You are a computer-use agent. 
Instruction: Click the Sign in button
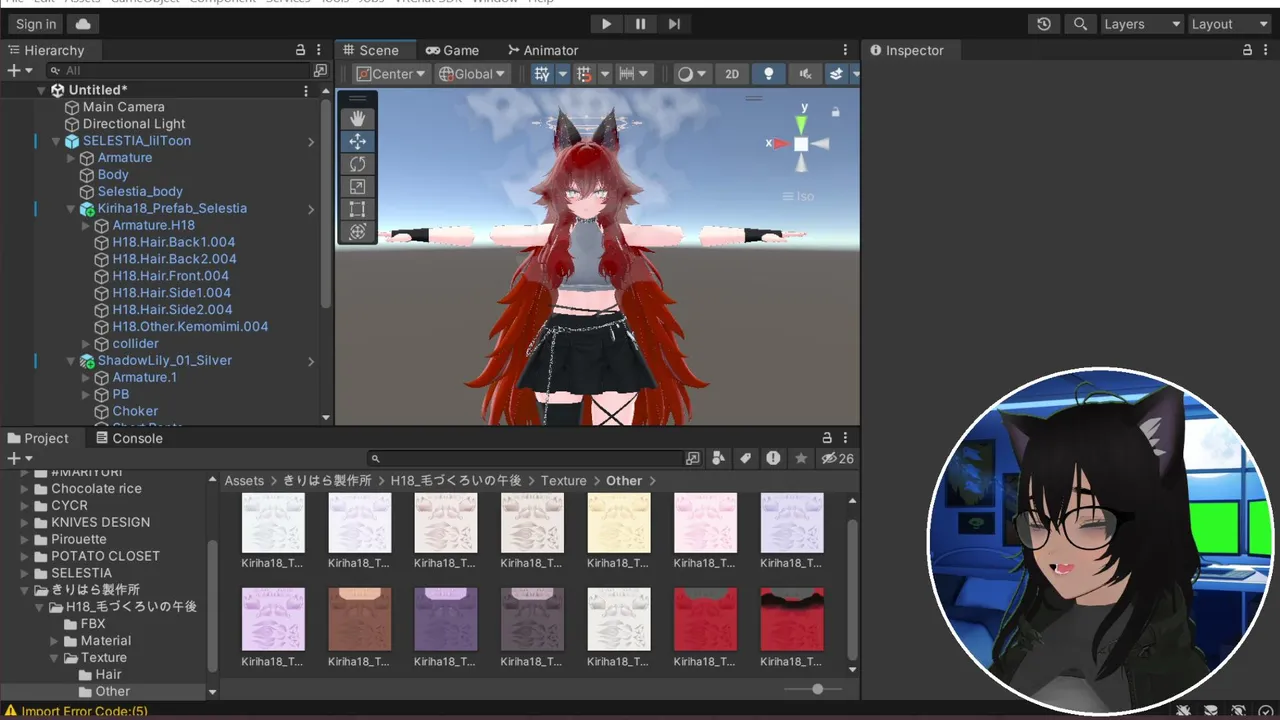click(x=36, y=24)
